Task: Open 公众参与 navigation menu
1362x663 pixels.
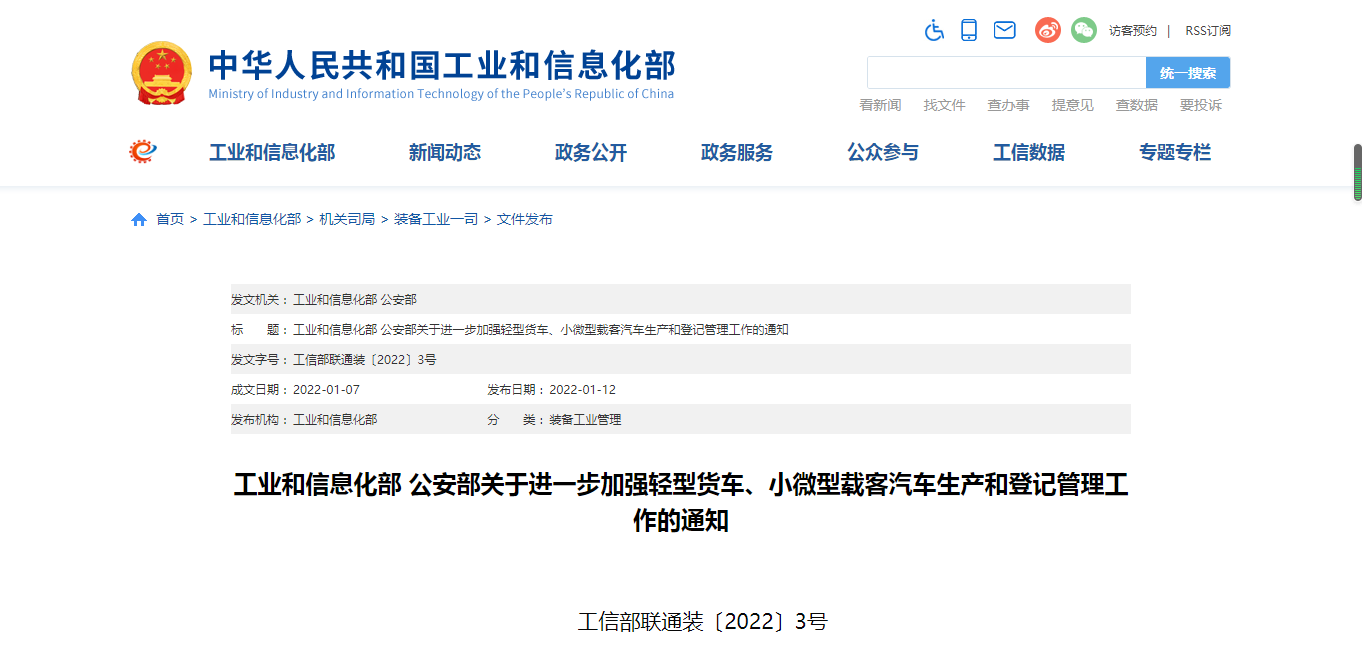Action: (x=883, y=153)
